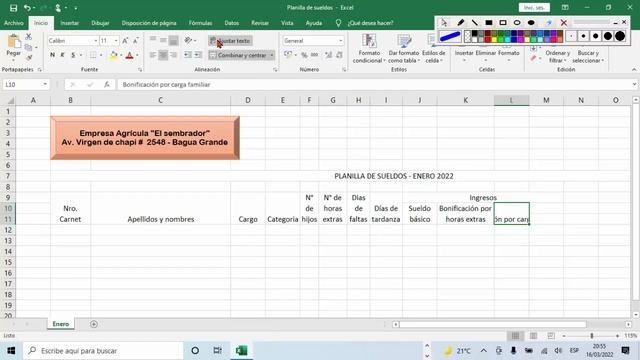Viewport: 640px width, 360px height.
Task: Click the red font color A icon
Action: 129,55
